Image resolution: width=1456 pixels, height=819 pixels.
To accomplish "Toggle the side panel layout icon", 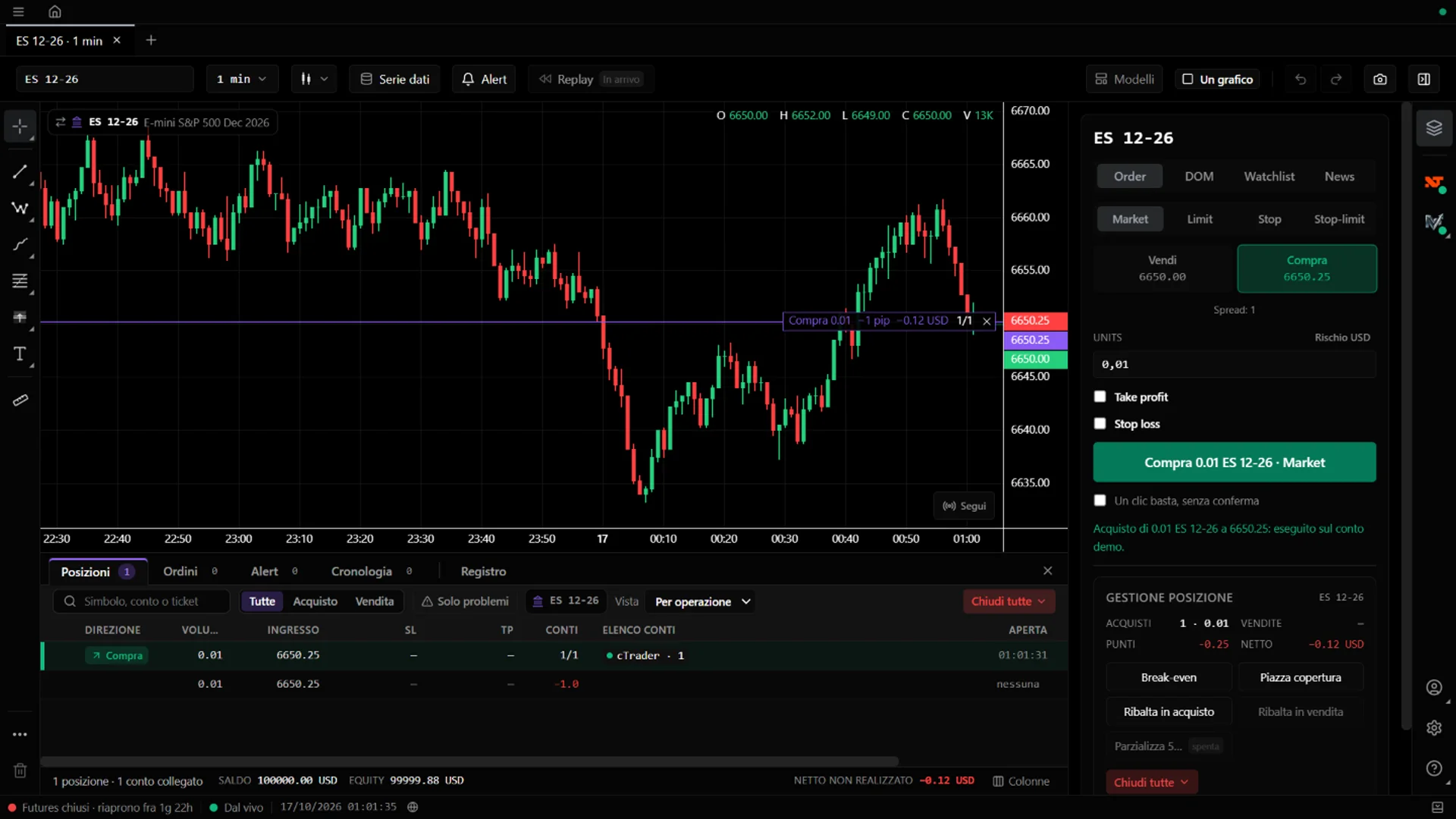I will click(x=1424, y=79).
